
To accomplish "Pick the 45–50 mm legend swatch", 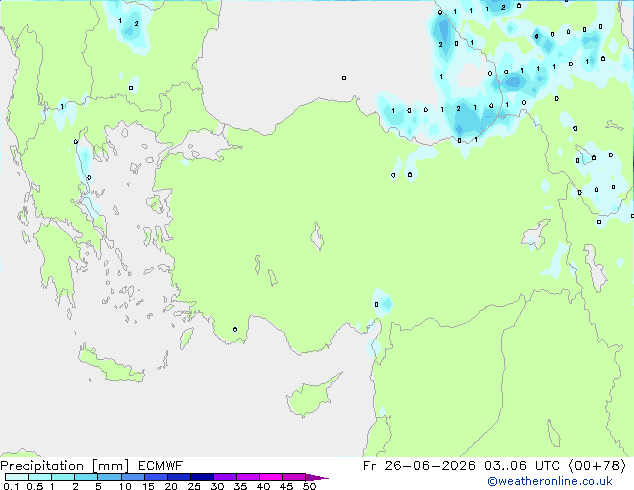I will pos(294,477).
